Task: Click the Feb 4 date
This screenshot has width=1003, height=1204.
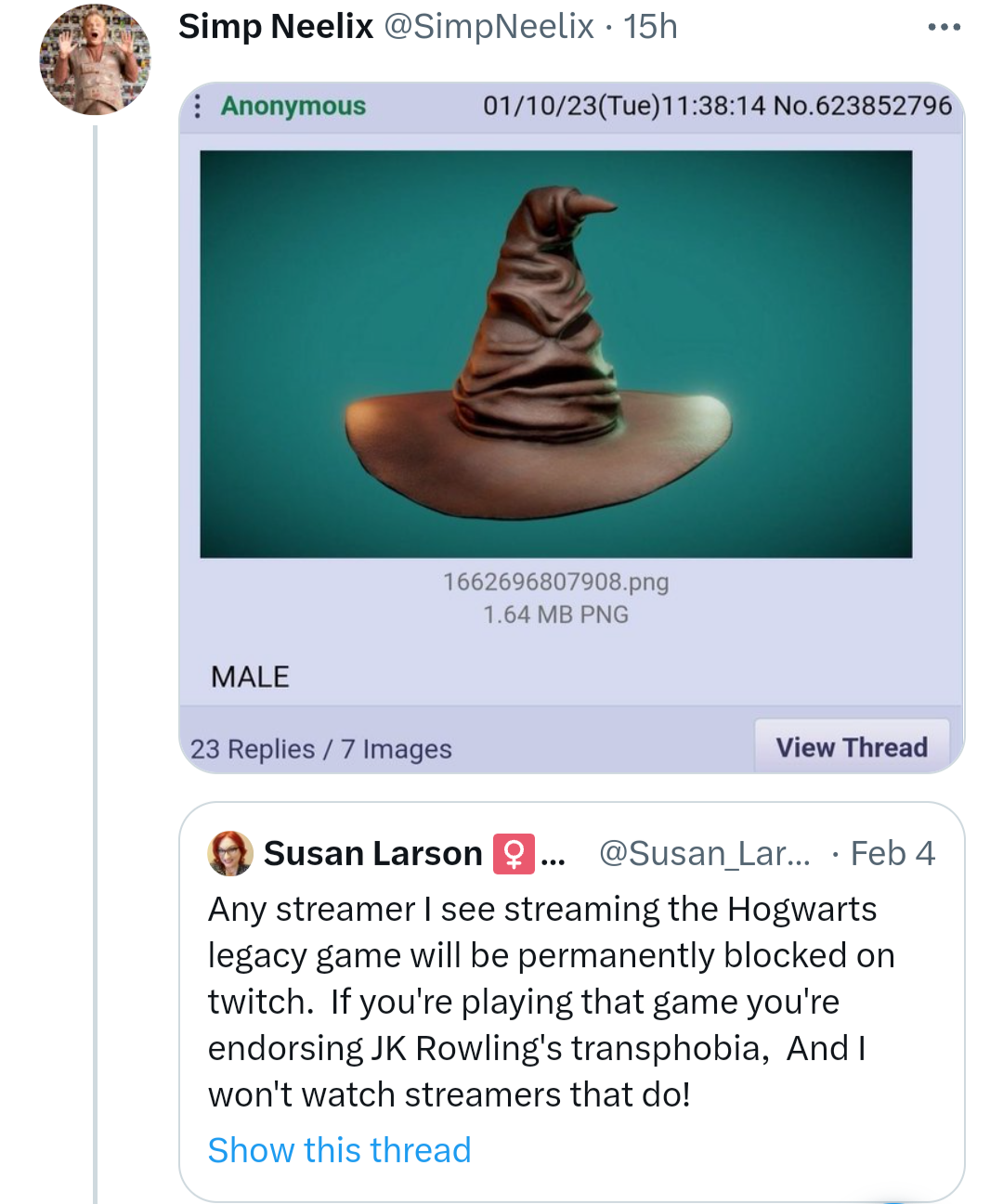Action: 892,853
